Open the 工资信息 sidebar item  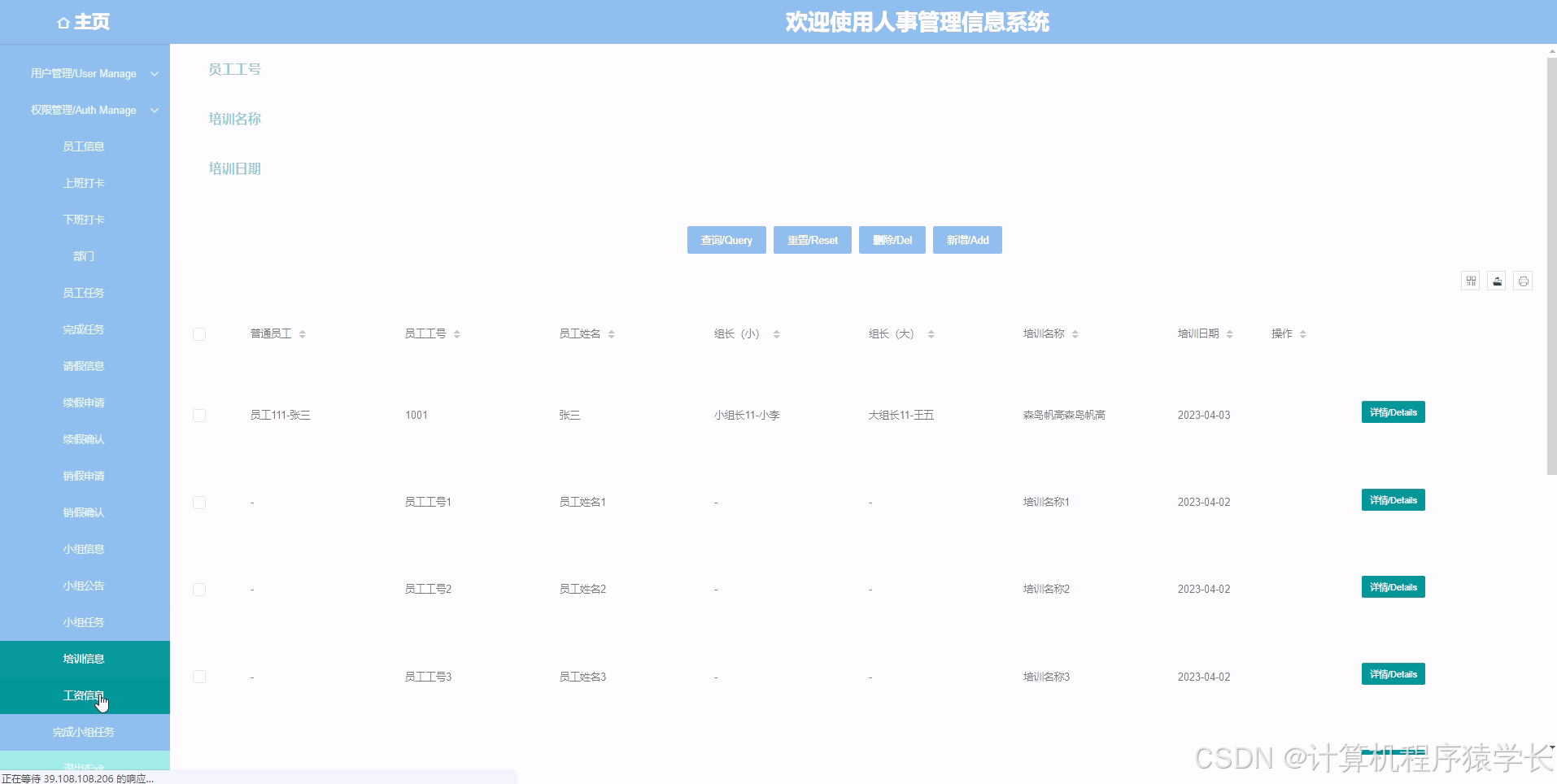84,695
